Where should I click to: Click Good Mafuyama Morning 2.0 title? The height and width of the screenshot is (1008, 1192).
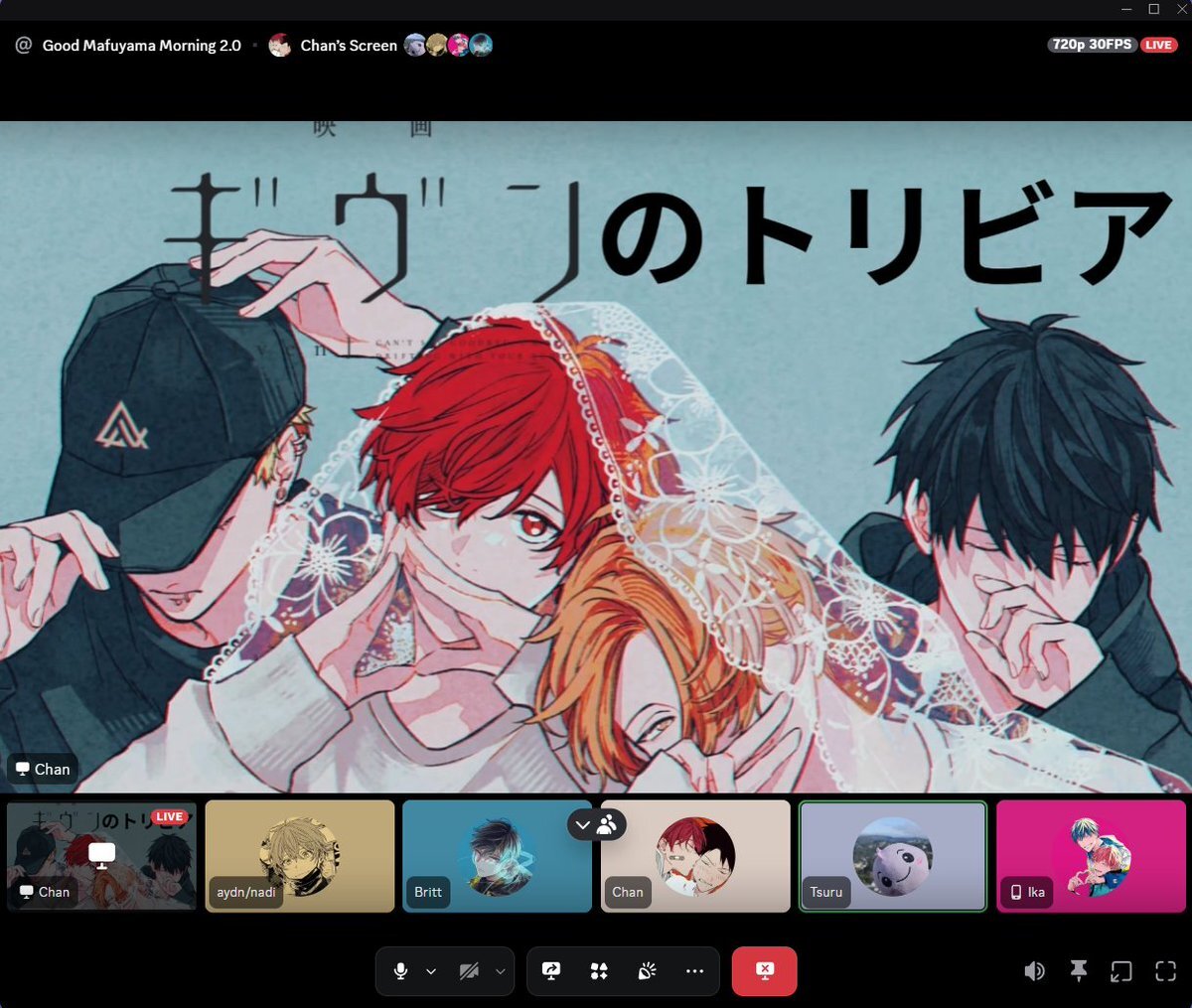pos(141,46)
